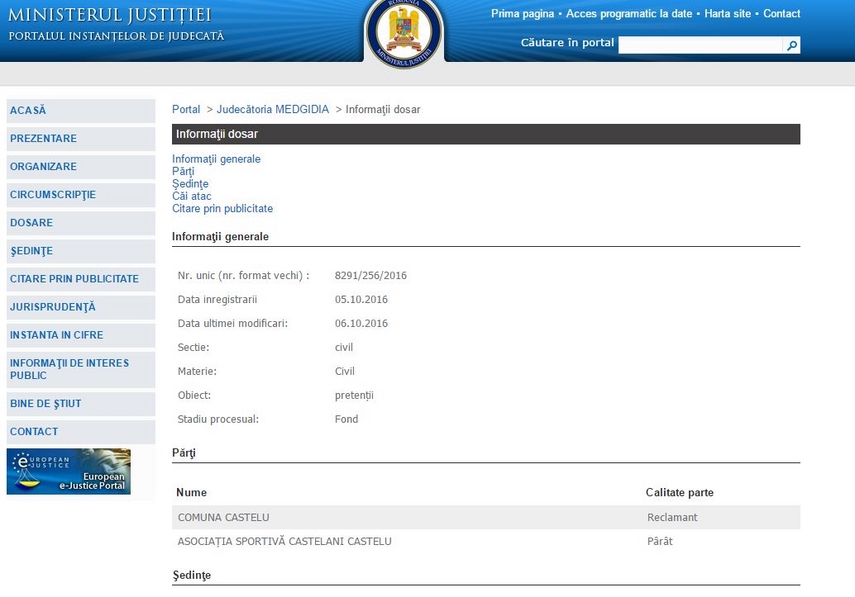Click the Ministerul Justiției portal title
This screenshot has height=597, width=855.
110,16
